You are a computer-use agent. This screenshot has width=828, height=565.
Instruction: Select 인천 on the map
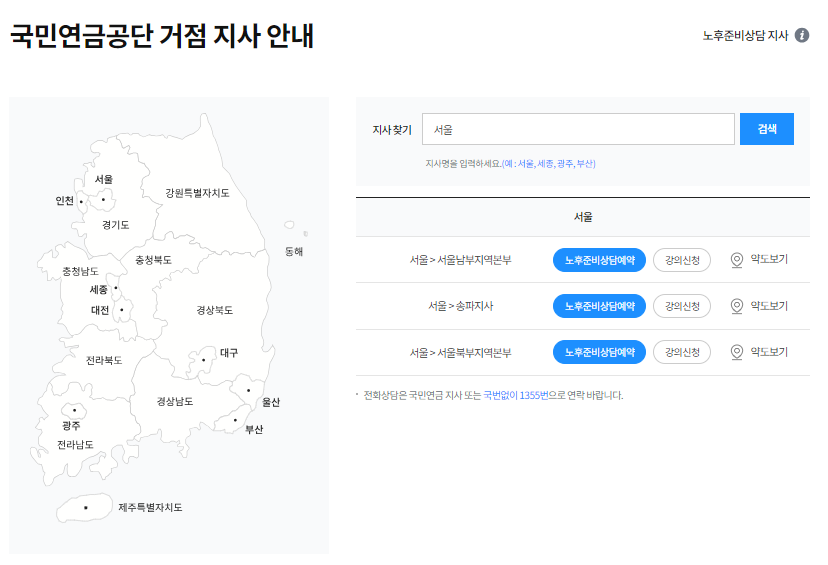(x=64, y=201)
